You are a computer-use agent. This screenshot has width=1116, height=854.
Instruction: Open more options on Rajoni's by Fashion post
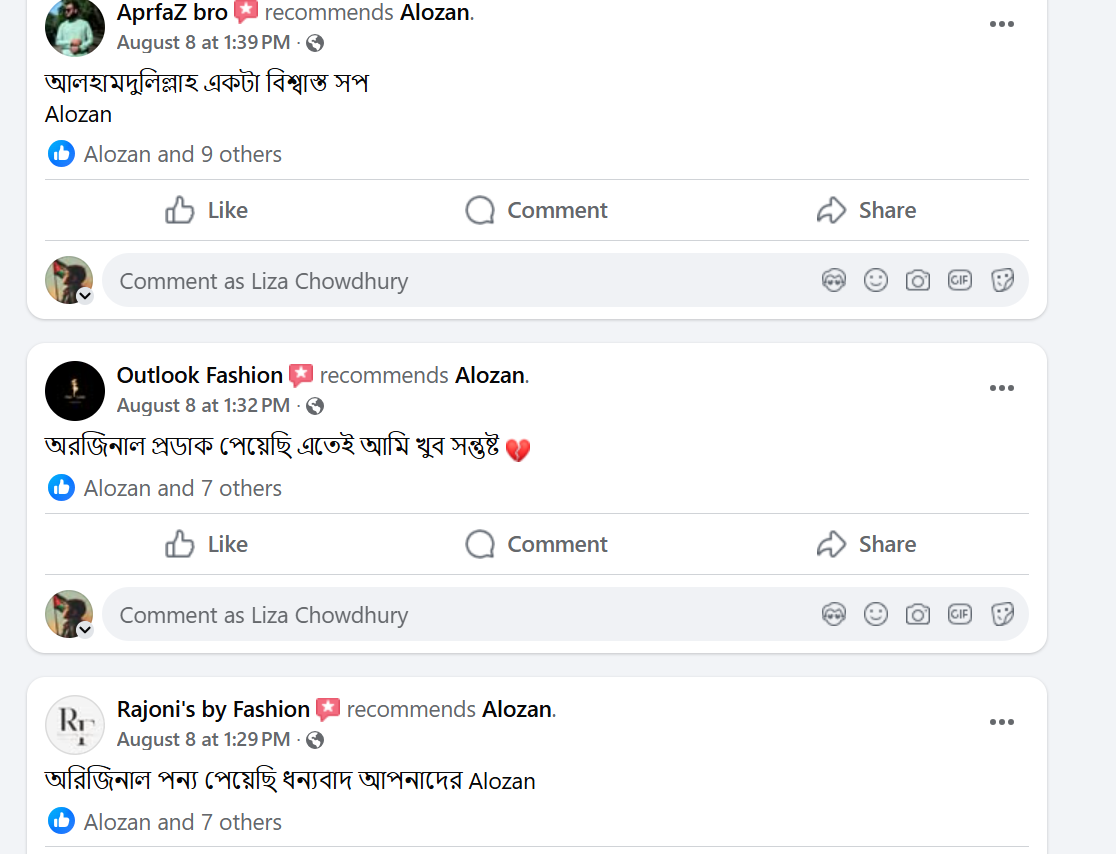1001,722
